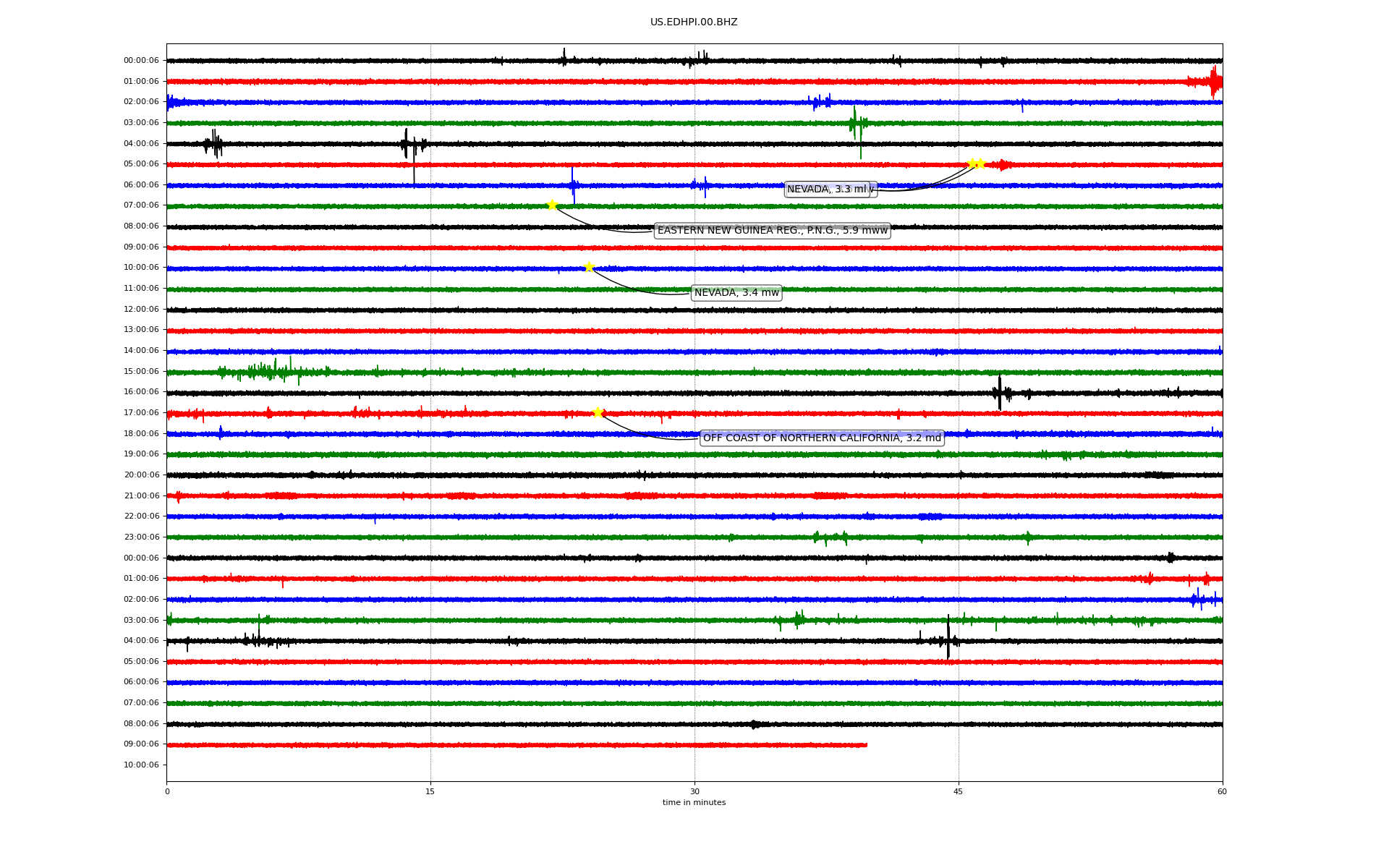The height and width of the screenshot is (868, 1389).
Task: Click the 15 tick label on the x-axis
Action: click(x=430, y=791)
